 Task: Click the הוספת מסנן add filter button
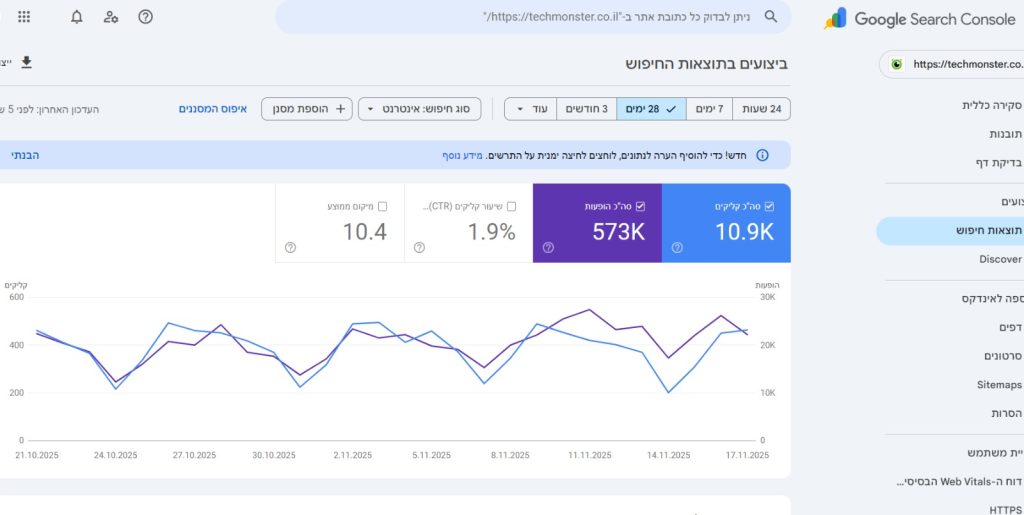click(x=307, y=109)
